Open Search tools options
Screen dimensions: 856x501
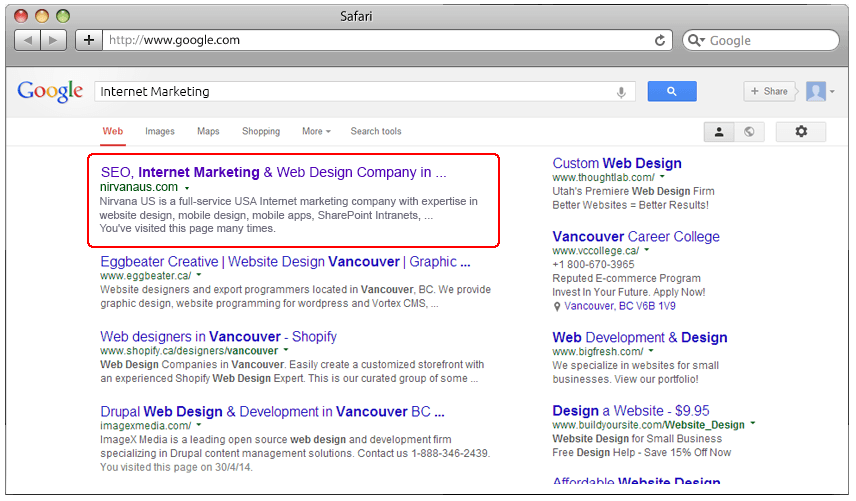pyautogui.click(x=376, y=131)
